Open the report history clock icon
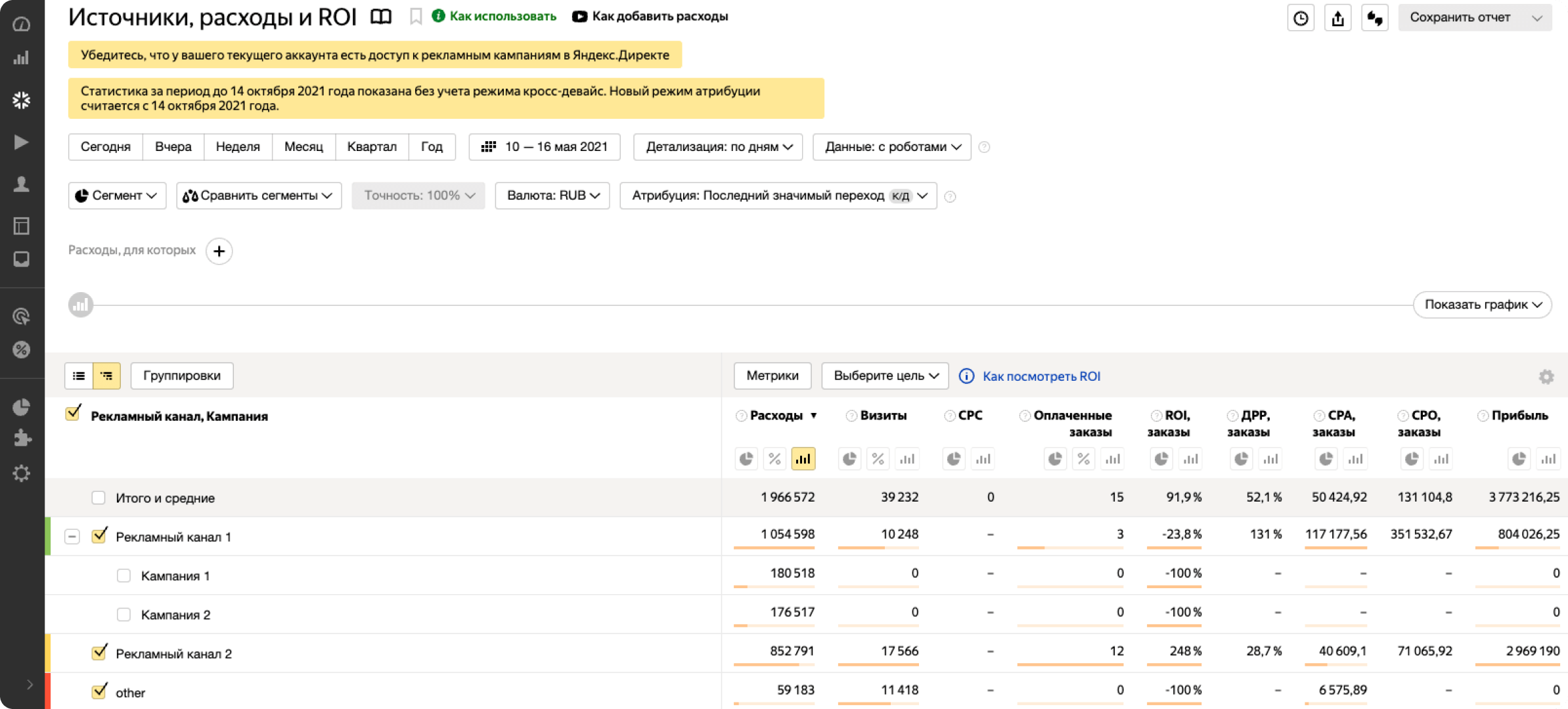Screen dimensions: 1568x709 (x=1300, y=18)
